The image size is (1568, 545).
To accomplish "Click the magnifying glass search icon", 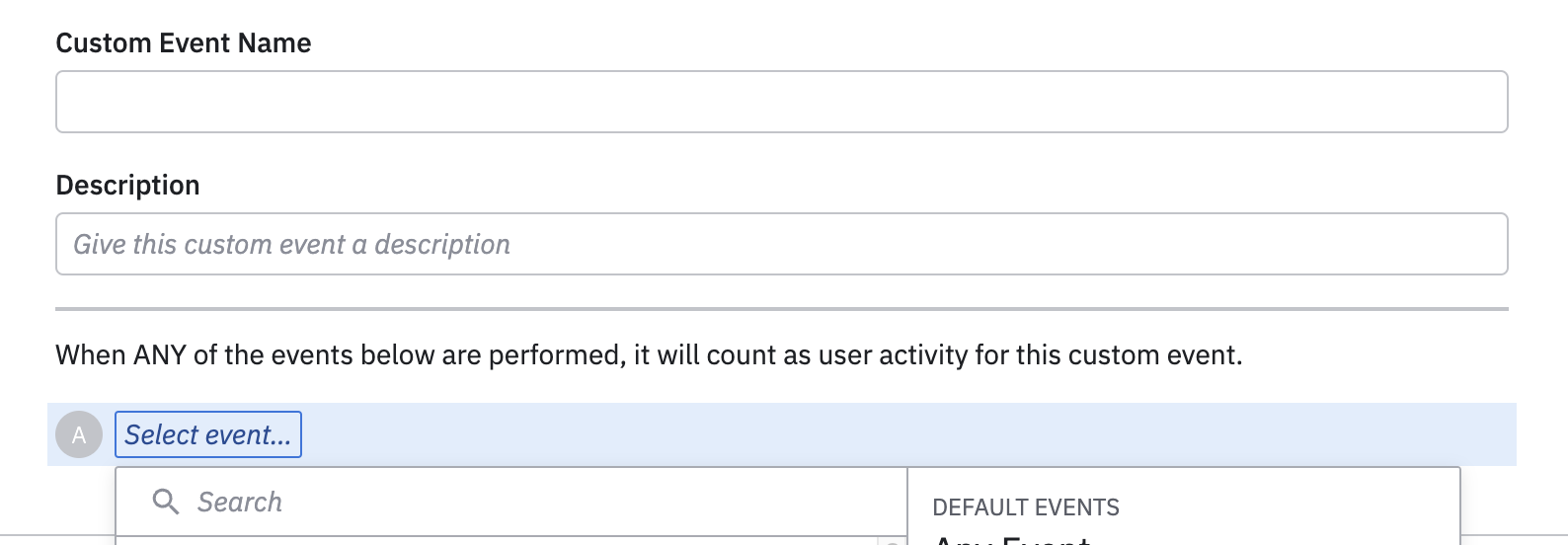I will (166, 502).
